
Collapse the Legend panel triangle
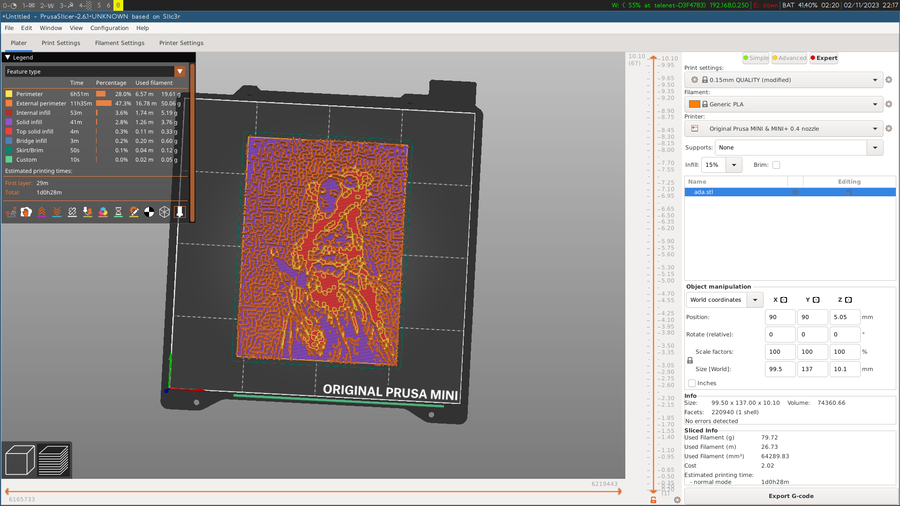7,57
